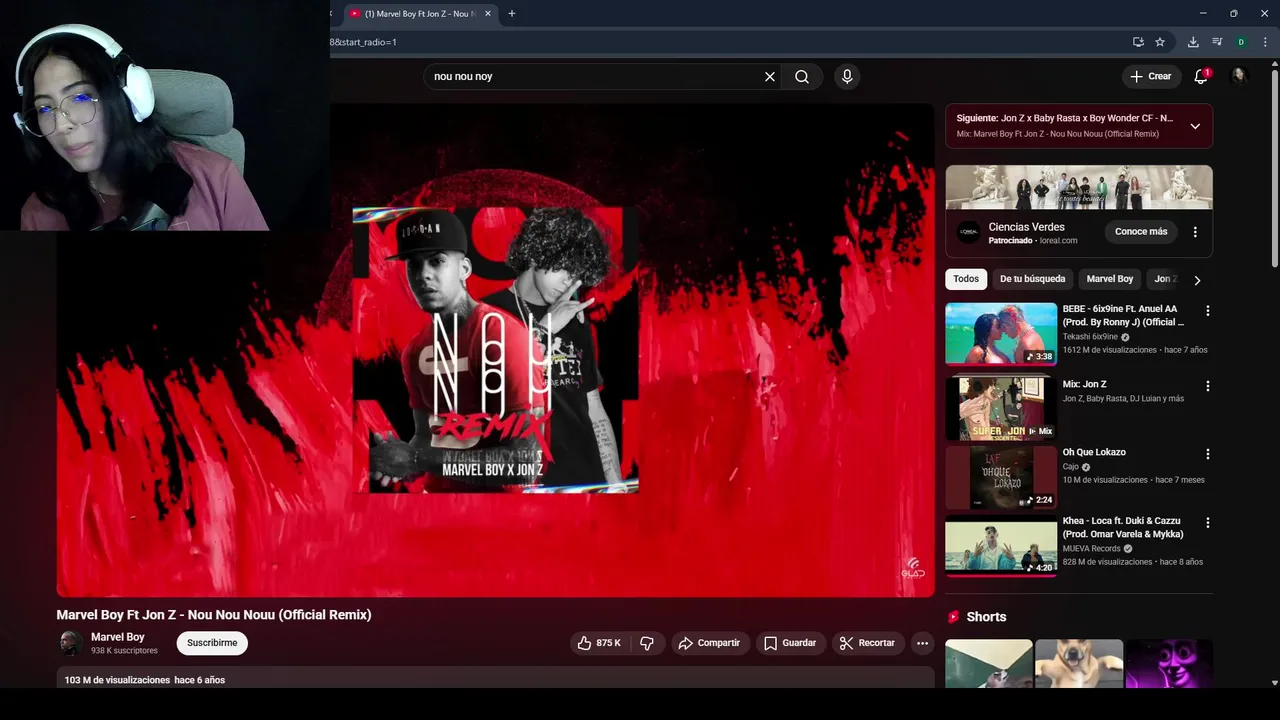This screenshot has width=1280, height=720.
Task: Click the Marvel Boy channel avatar
Action: 70,643
